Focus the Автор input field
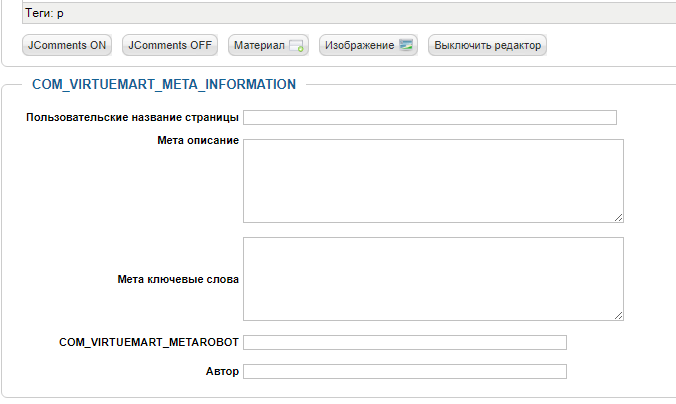The width and height of the screenshot is (676, 404). [405, 372]
